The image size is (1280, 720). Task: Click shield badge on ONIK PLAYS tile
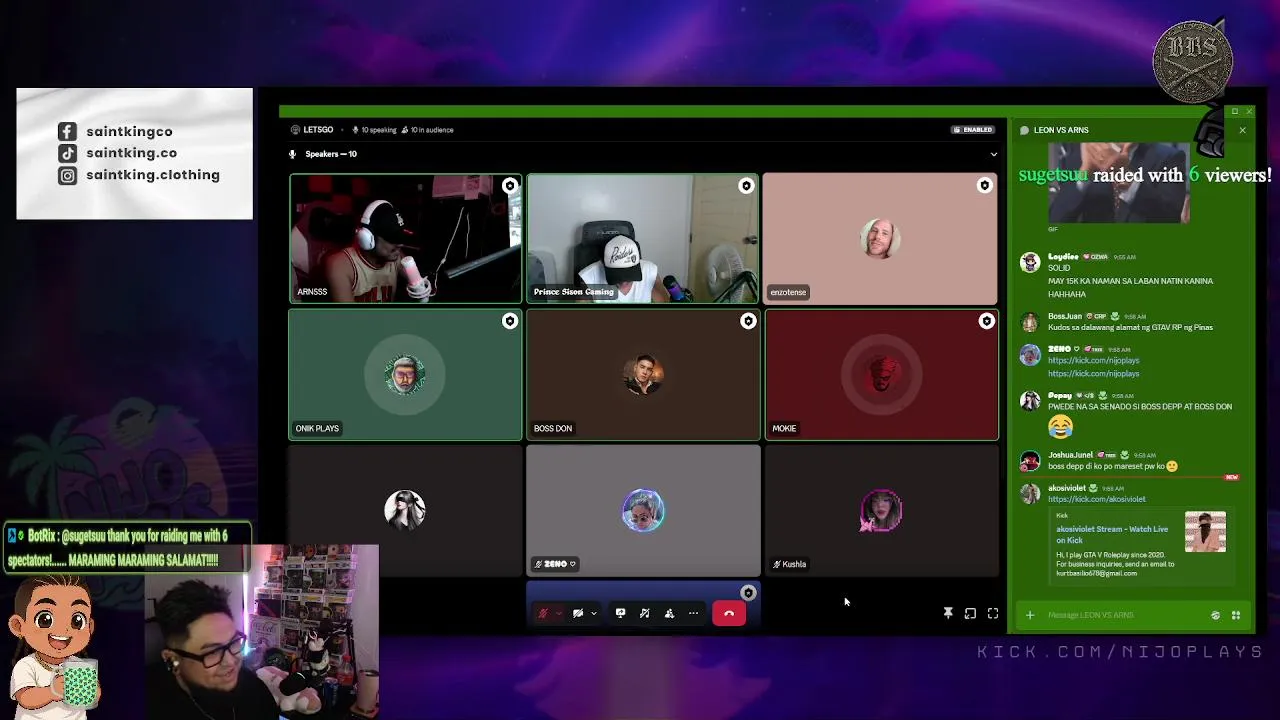pos(510,321)
